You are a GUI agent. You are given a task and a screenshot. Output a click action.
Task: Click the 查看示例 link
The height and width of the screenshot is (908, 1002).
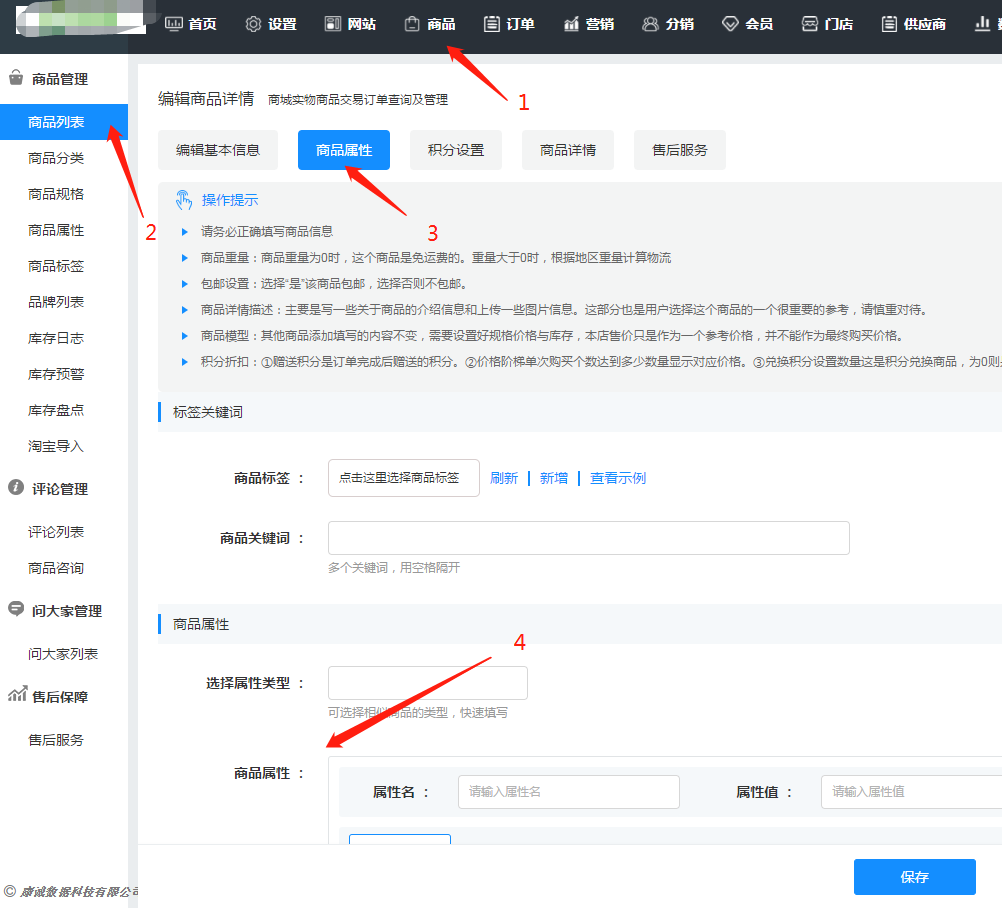pos(617,478)
